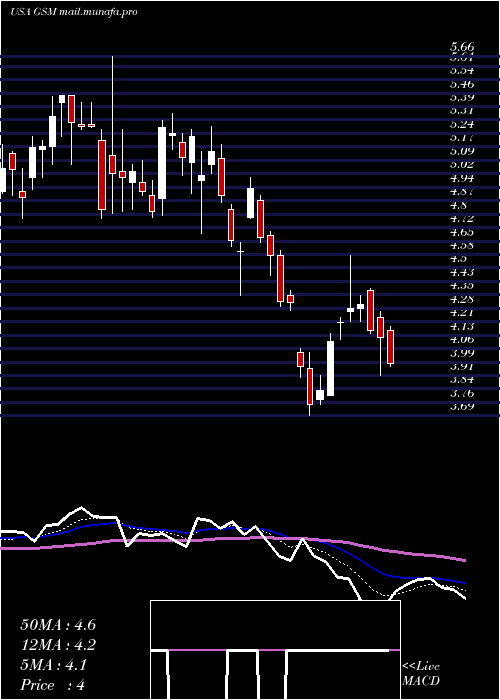Click the 3.69 lowest price label
The image size is (500, 700).
(462, 407)
